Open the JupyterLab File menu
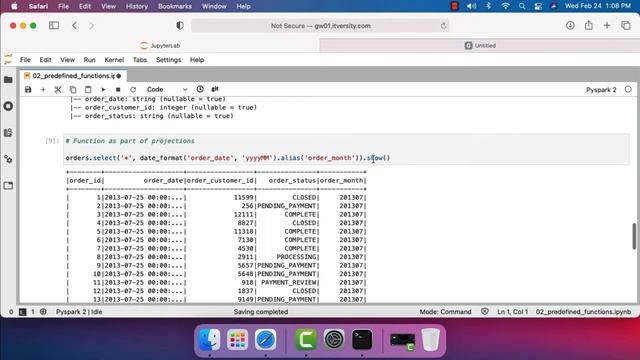 (x=25, y=60)
